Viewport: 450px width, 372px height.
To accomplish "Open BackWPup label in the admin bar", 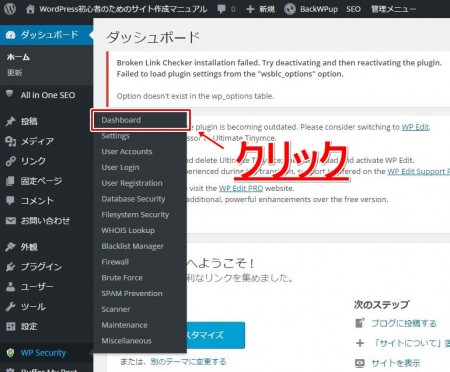I will click(319, 9).
